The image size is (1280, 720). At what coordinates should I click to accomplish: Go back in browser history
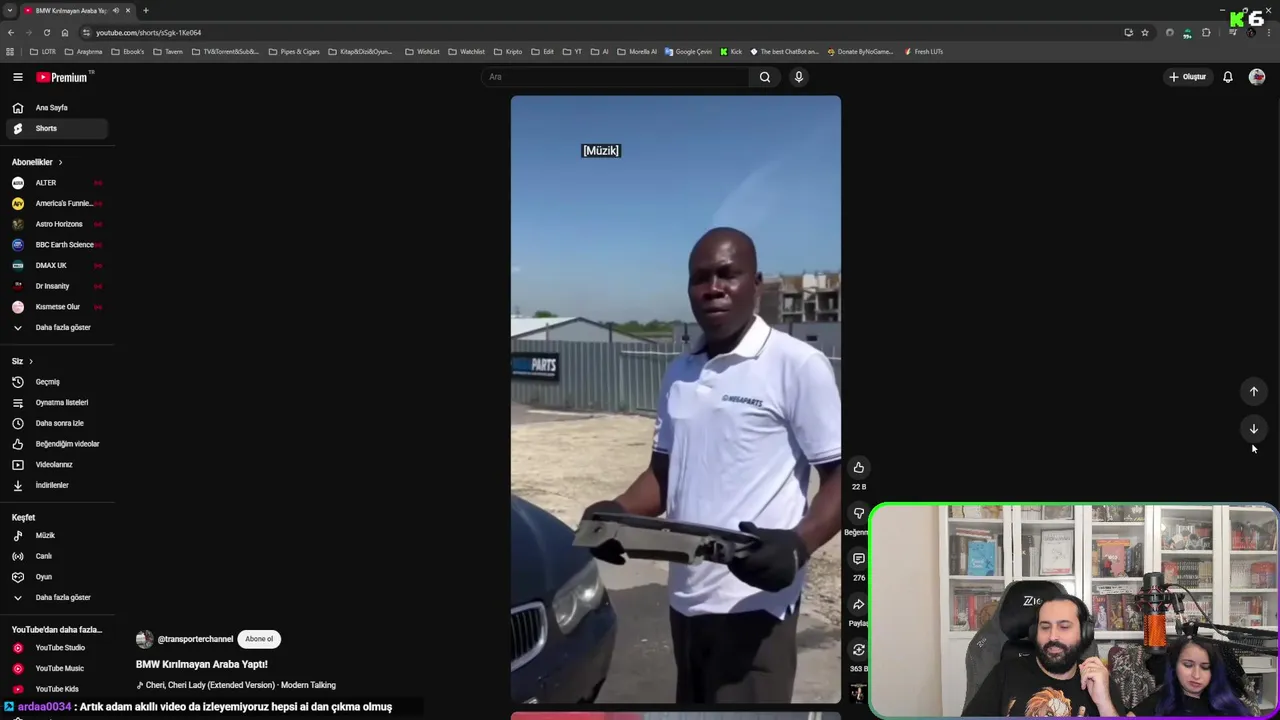click(x=10, y=32)
